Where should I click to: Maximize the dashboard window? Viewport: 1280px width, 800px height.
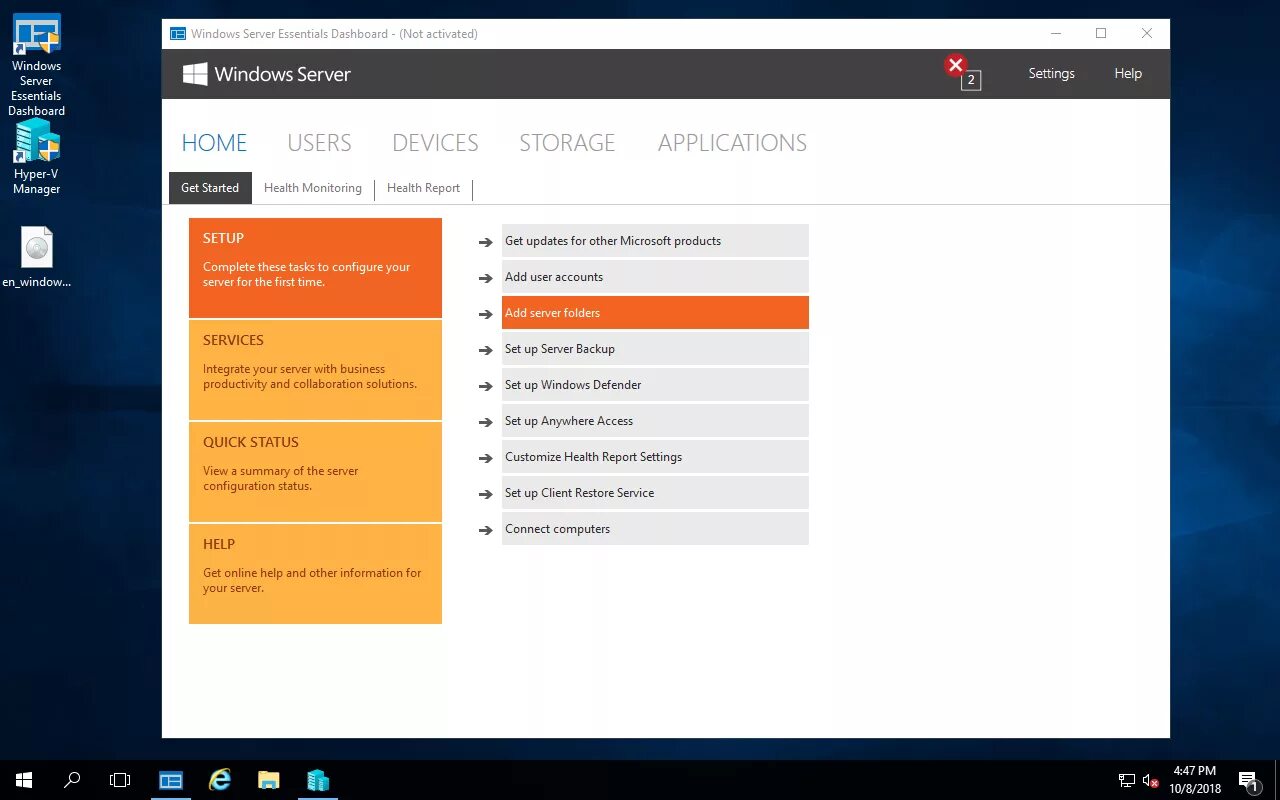[1101, 34]
